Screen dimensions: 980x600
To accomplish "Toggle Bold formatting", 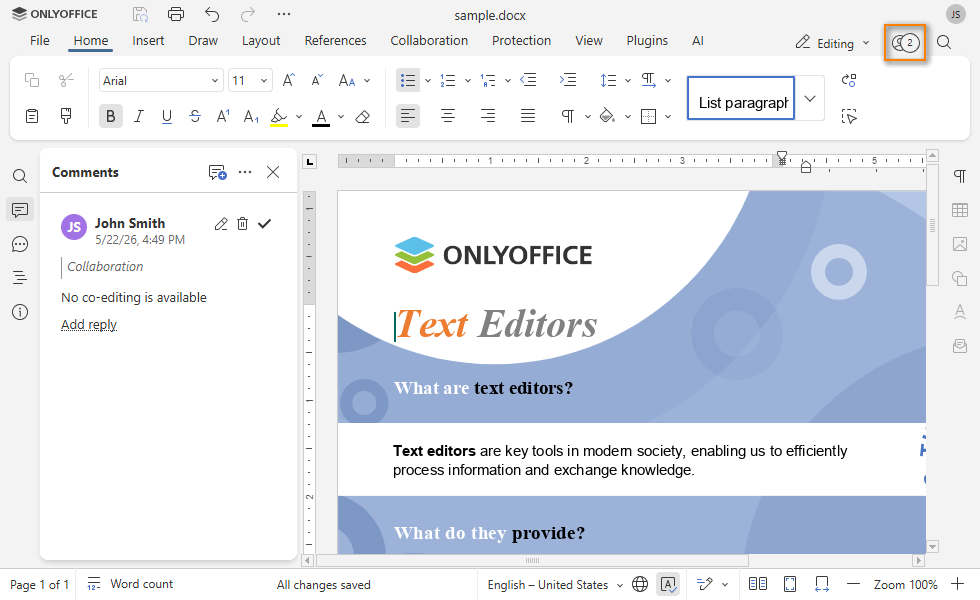I will tap(111, 116).
